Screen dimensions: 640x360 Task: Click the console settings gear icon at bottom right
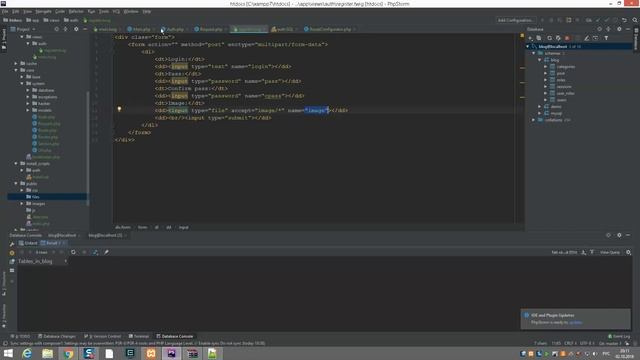point(629,252)
